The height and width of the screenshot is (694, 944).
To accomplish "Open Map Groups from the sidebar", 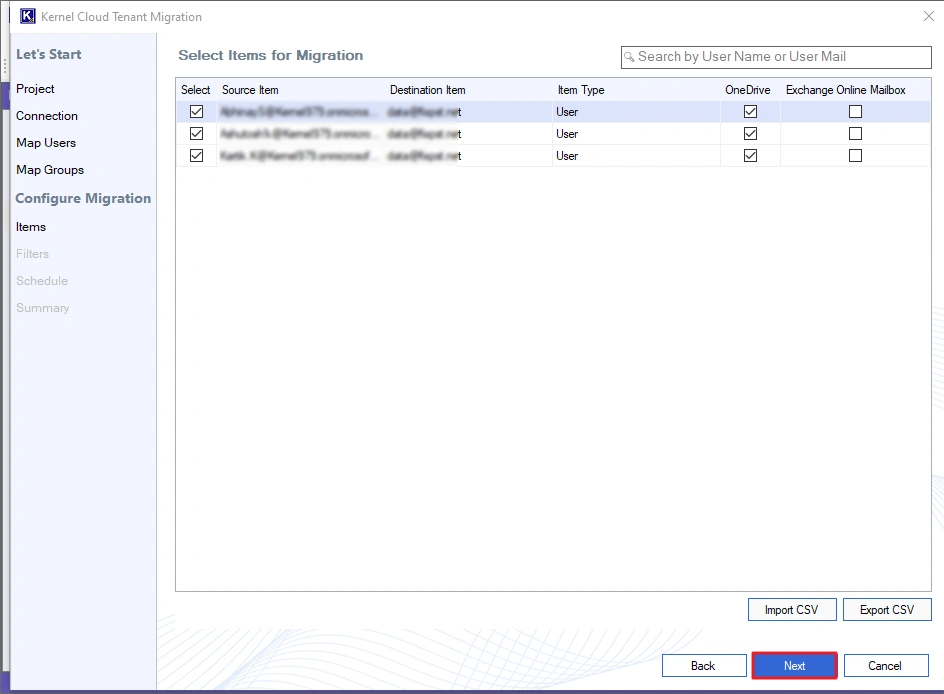I will click(x=50, y=170).
